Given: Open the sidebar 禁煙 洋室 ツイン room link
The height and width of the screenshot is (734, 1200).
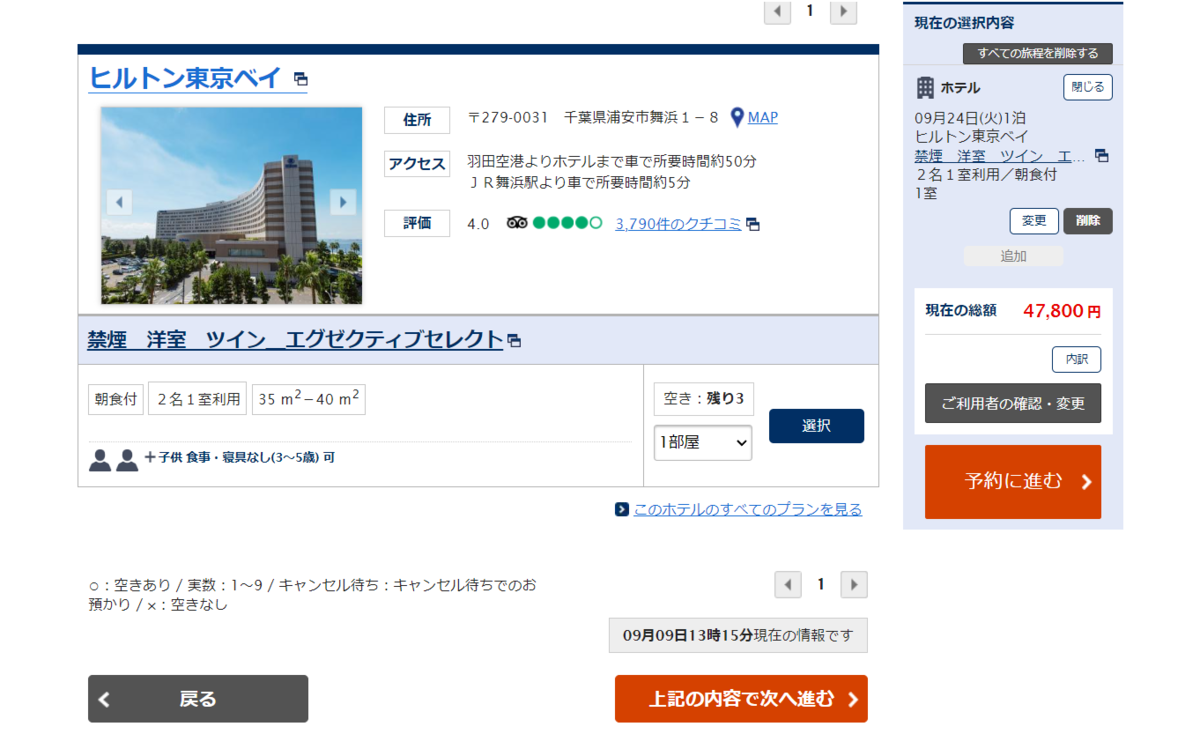Looking at the screenshot, I should point(1000,156).
